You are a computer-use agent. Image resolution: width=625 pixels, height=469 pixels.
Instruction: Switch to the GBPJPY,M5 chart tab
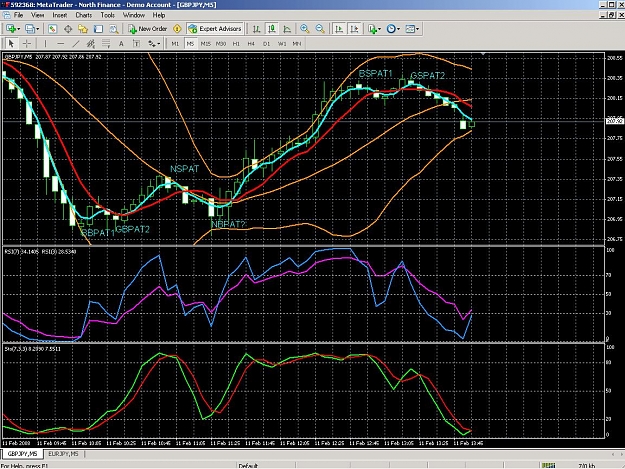[22, 454]
